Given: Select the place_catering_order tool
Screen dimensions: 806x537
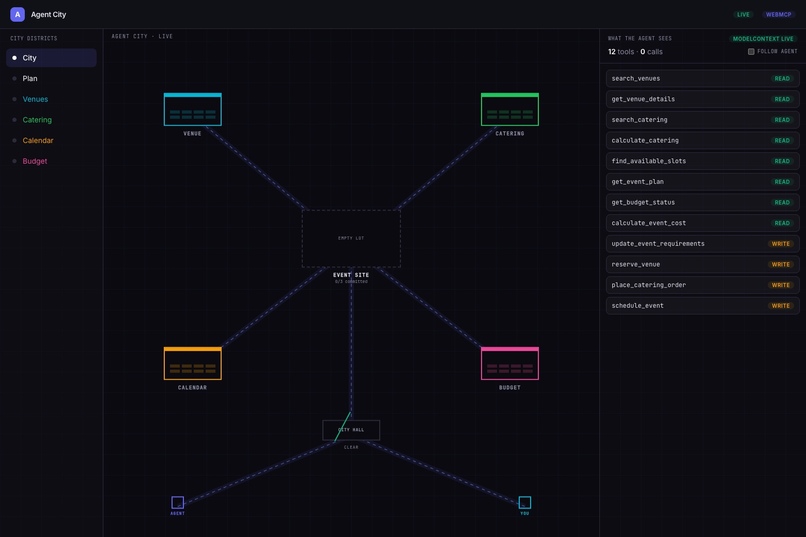Looking at the screenshot, I should click(x=703, y=285).
